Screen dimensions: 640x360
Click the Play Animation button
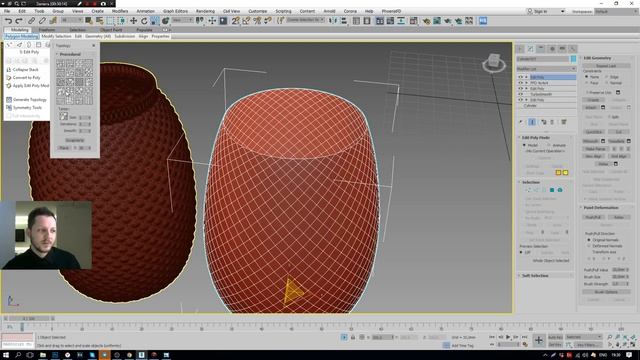(x=508, y=337)
